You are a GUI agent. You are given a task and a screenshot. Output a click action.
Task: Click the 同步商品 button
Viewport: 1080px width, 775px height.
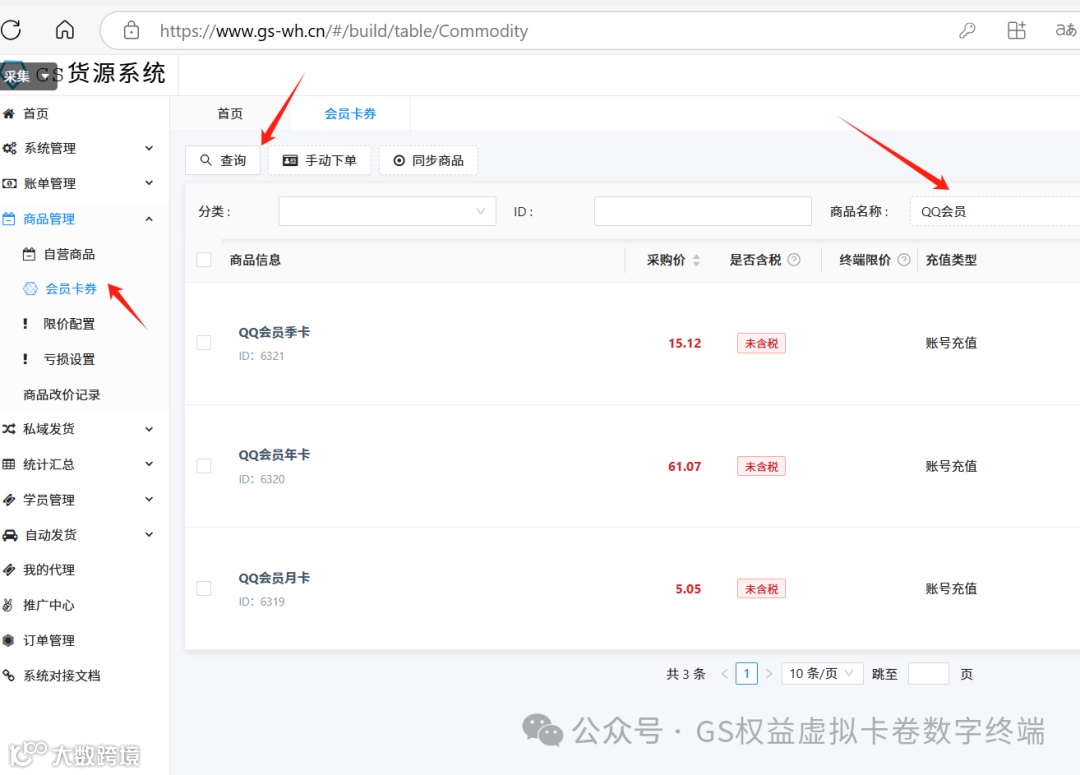point(428,161)
